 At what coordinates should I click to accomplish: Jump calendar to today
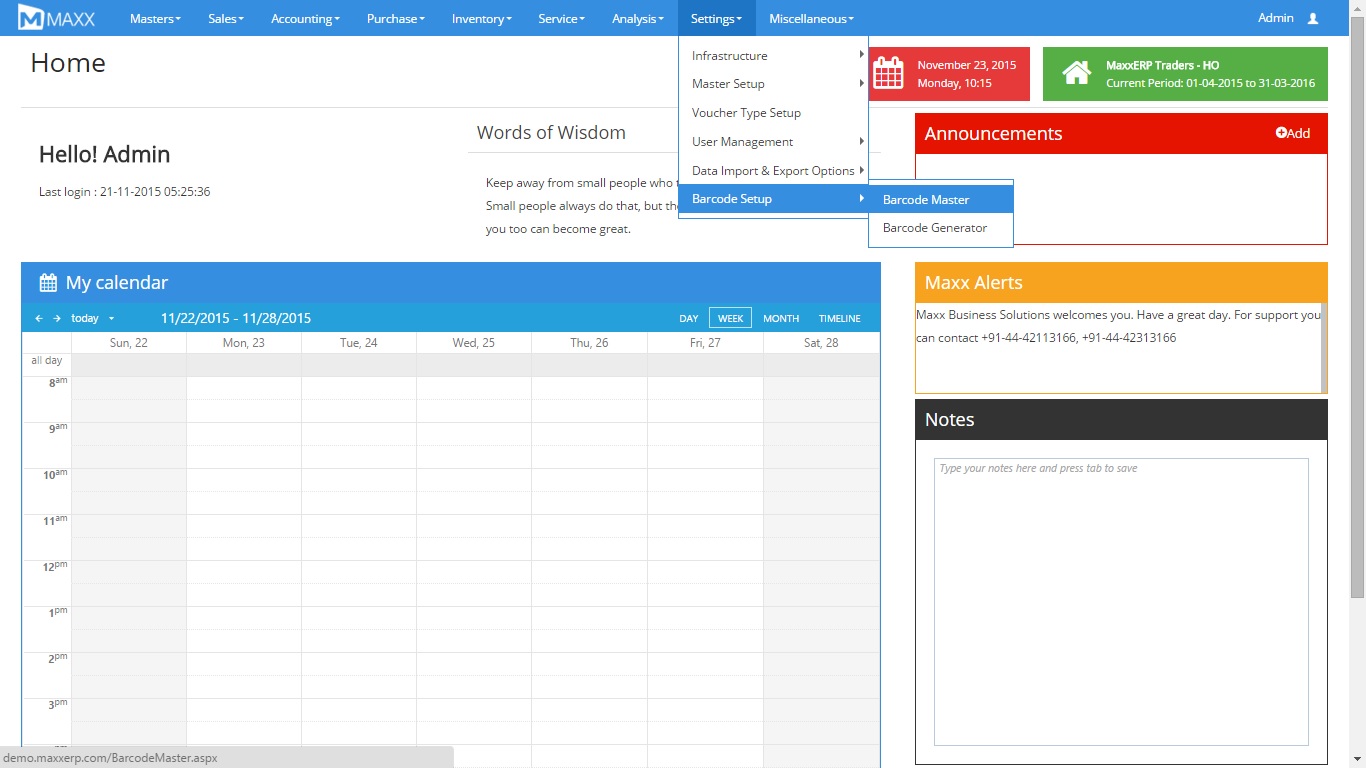[x=85, y=319]
